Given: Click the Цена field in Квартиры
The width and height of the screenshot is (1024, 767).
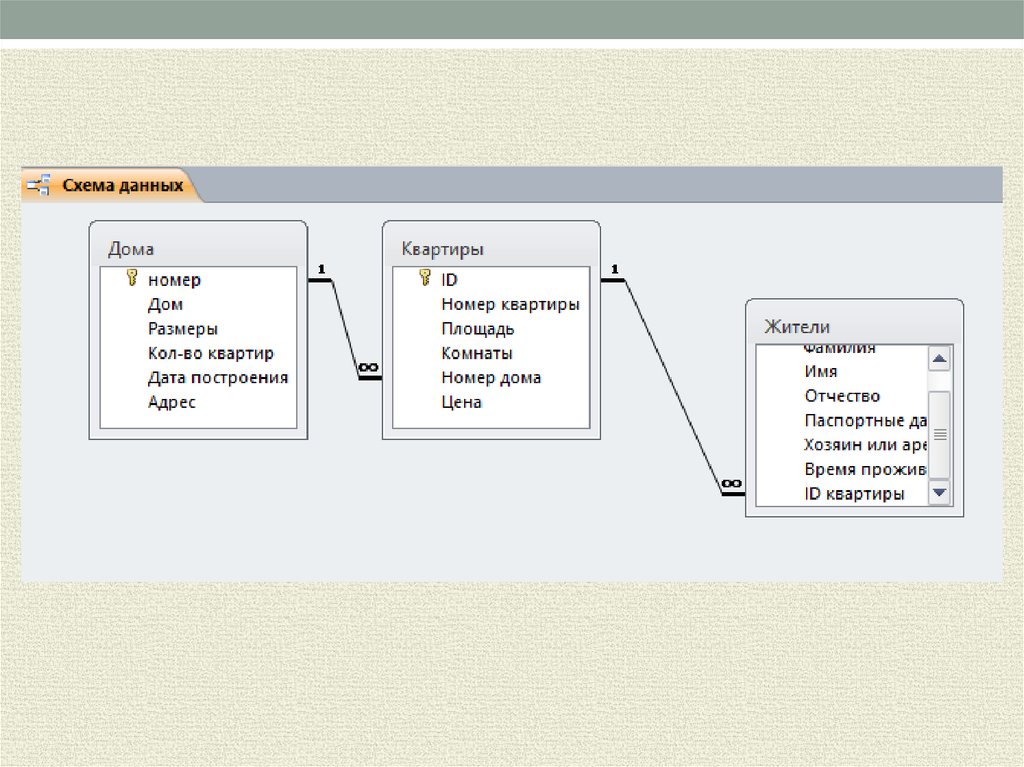Looking at the screenshot, I should point(461,402).
